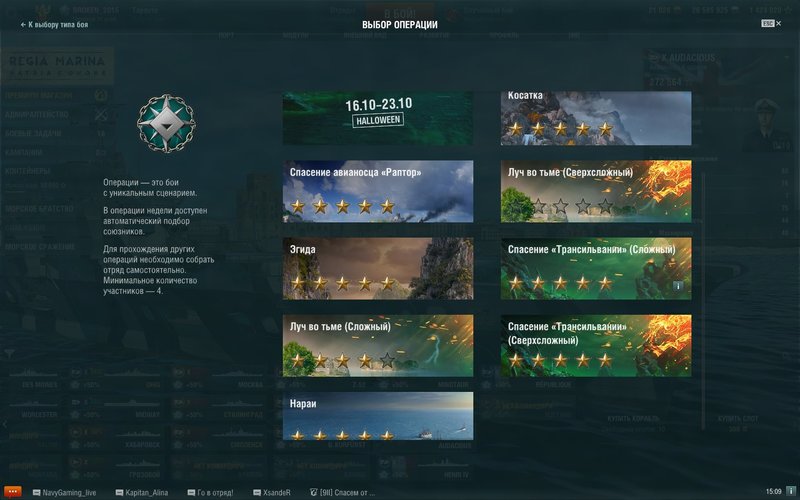Open the red chat channels button
This screenshot has height=500, width=800.
[13, 492]
